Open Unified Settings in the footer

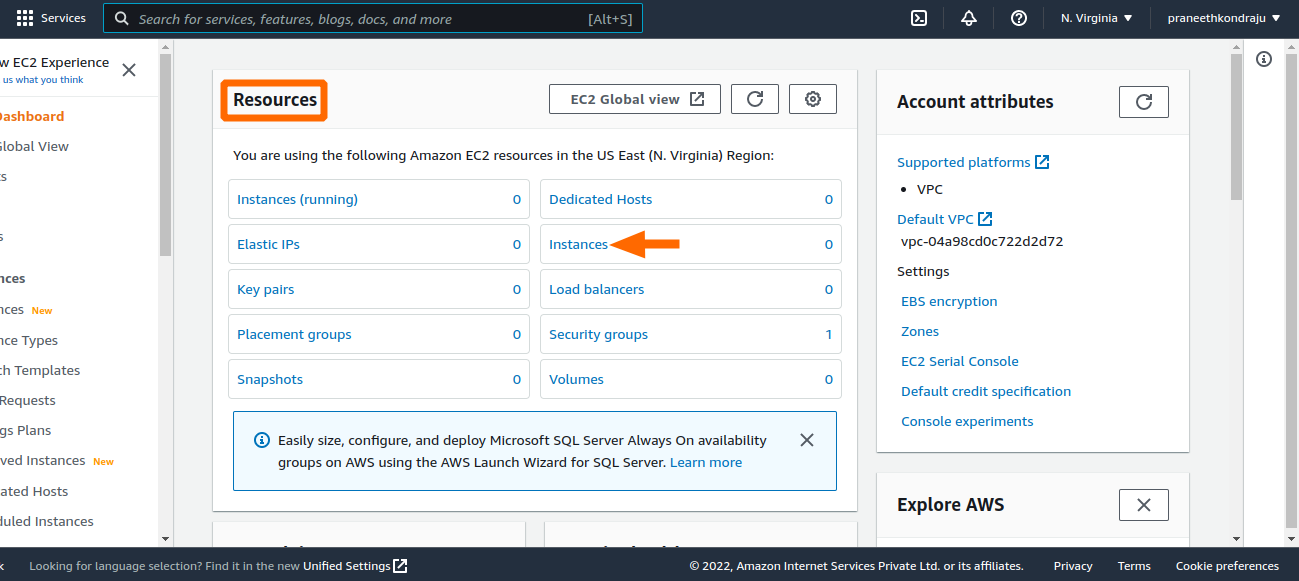point(346,566)
